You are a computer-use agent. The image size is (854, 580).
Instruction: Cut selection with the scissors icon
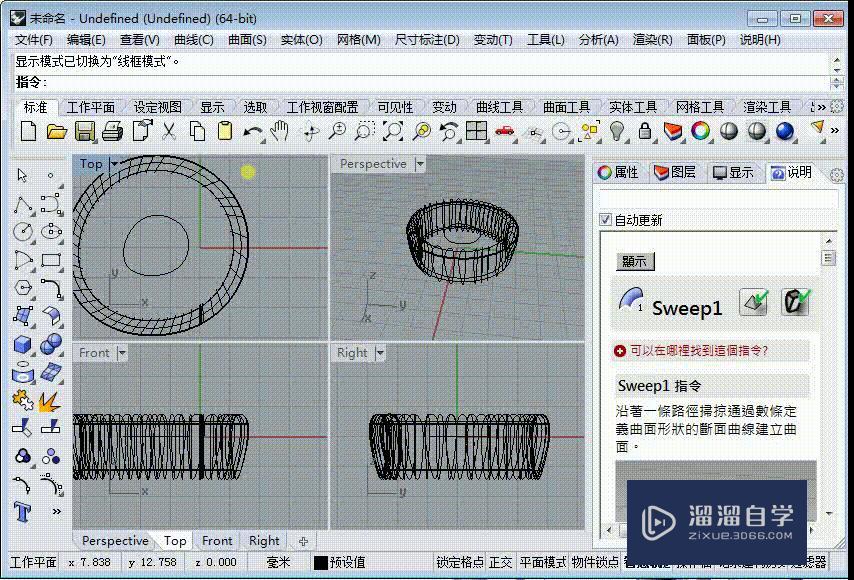169,131
